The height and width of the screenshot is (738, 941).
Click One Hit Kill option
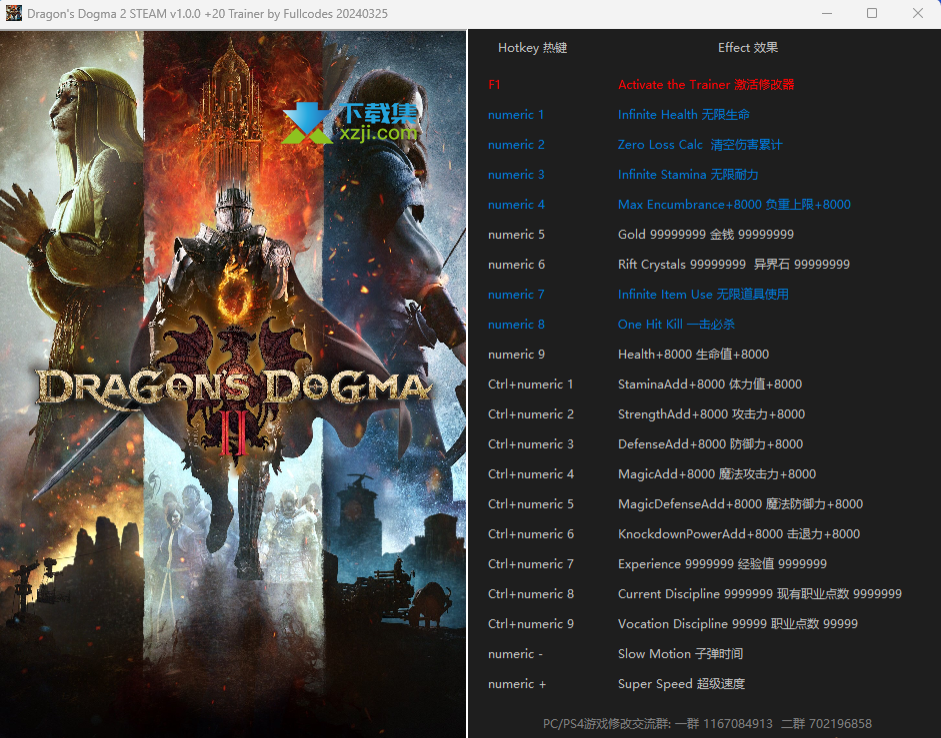[x=676, y=325]
